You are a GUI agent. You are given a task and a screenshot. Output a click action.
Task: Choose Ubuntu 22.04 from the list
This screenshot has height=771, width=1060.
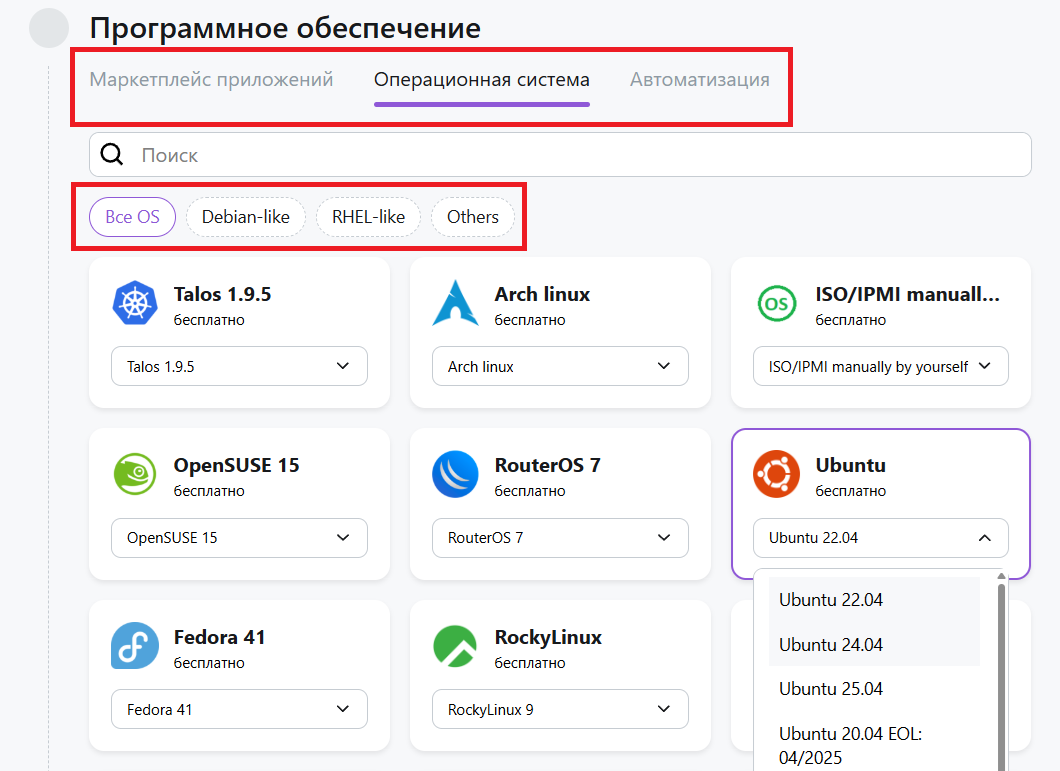[874, 600]
